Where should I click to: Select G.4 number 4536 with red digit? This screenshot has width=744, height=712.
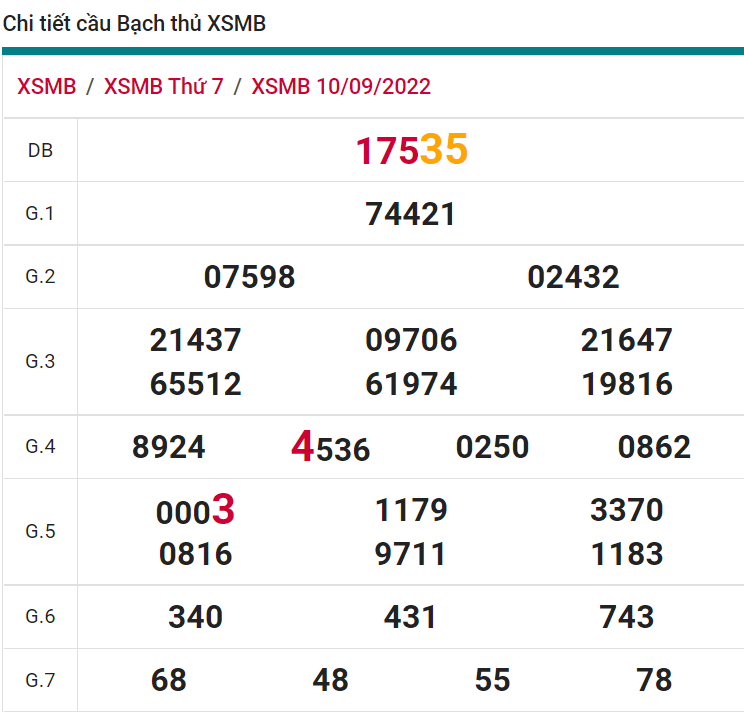330,447
